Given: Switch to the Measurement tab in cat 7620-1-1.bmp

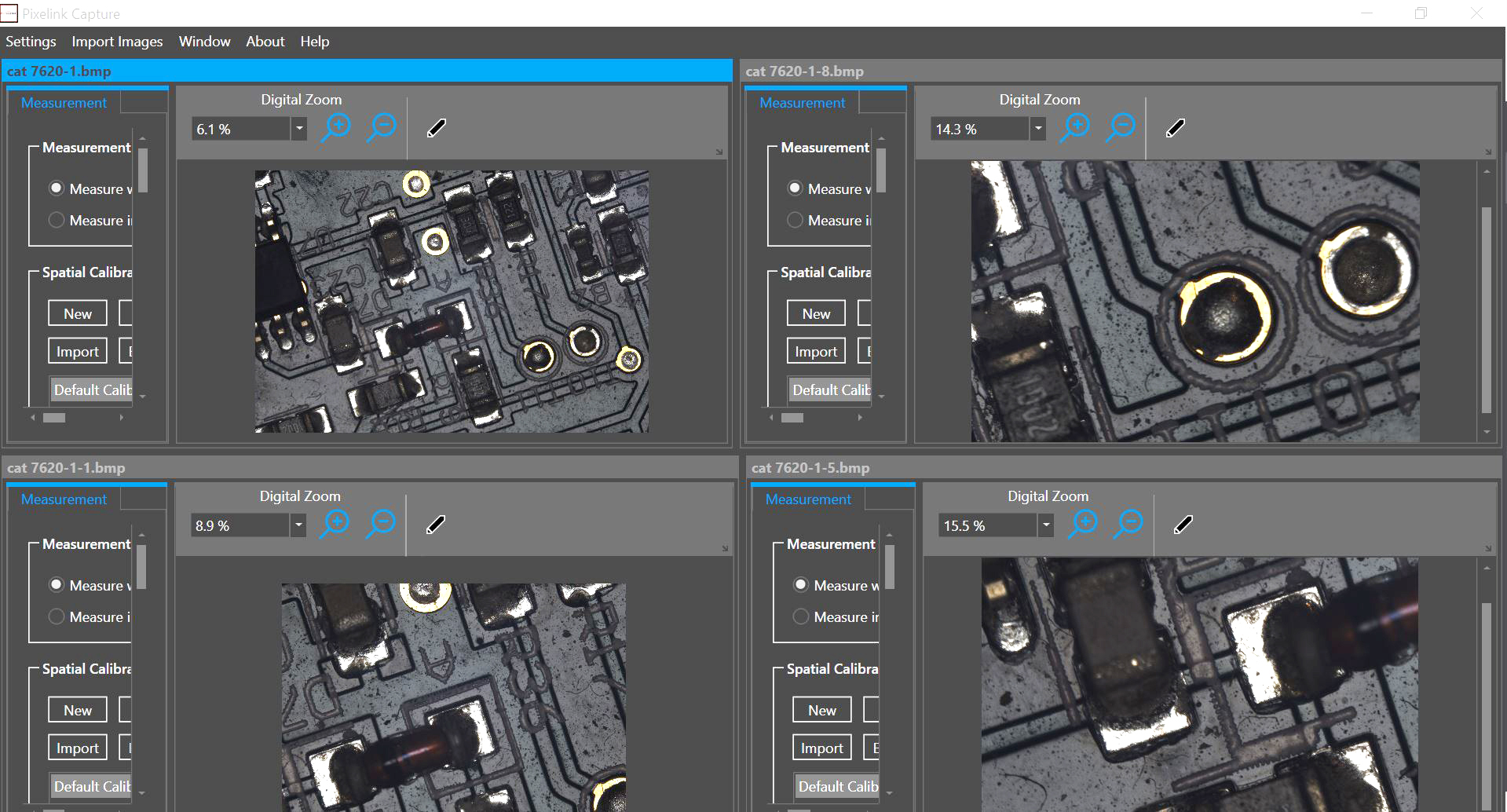Looking at the screenshot, I should (x=63, y=499).
